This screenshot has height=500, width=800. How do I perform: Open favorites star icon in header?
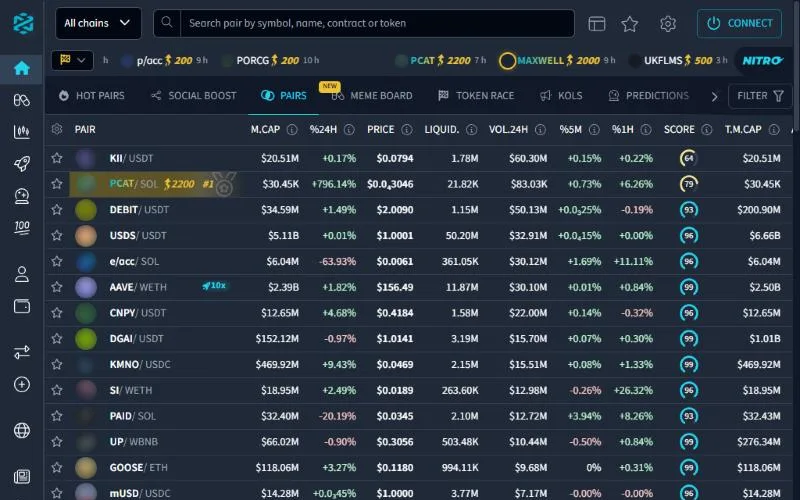[630, 23]
